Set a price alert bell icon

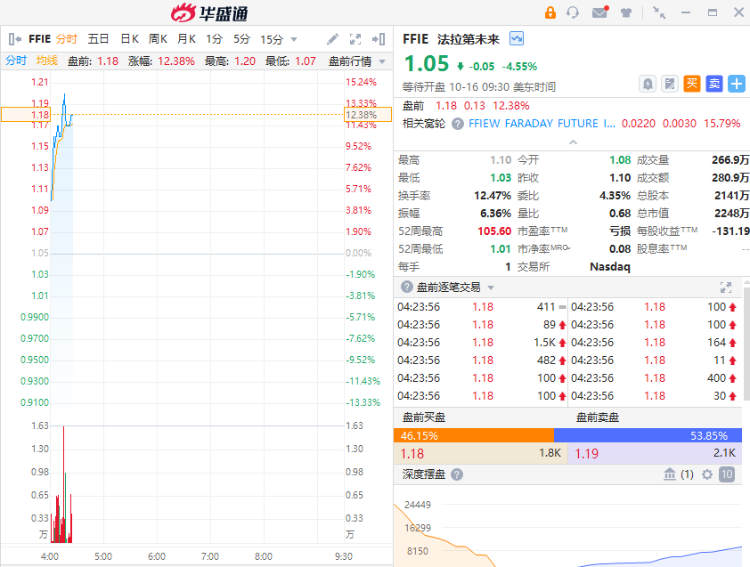[647, 84]
